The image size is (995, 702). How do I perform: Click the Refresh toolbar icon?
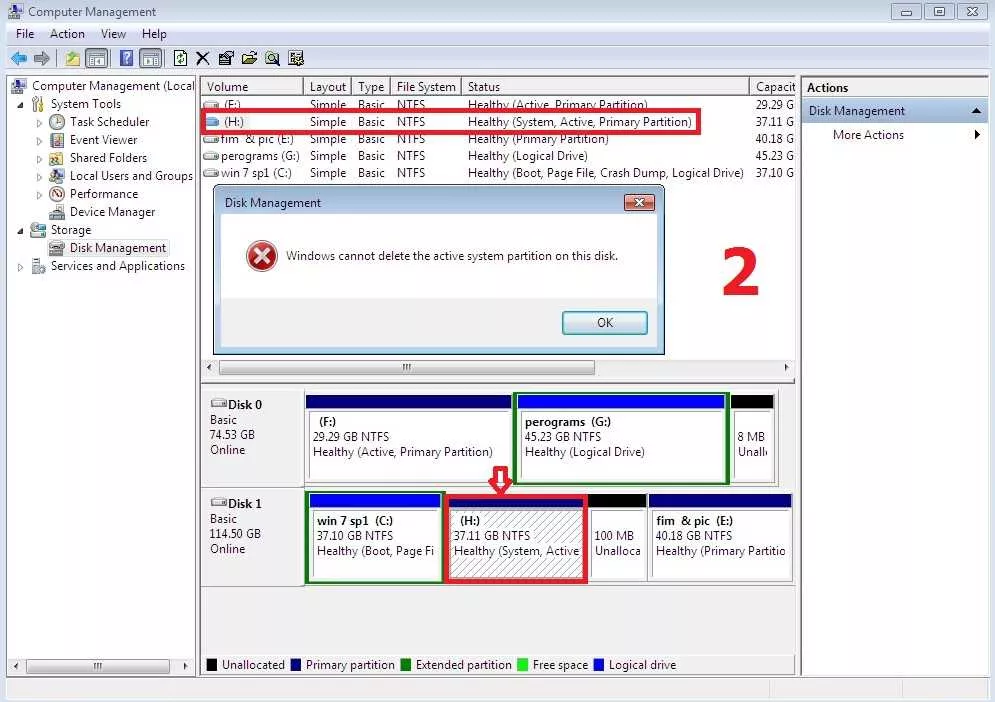coord(180,59)
